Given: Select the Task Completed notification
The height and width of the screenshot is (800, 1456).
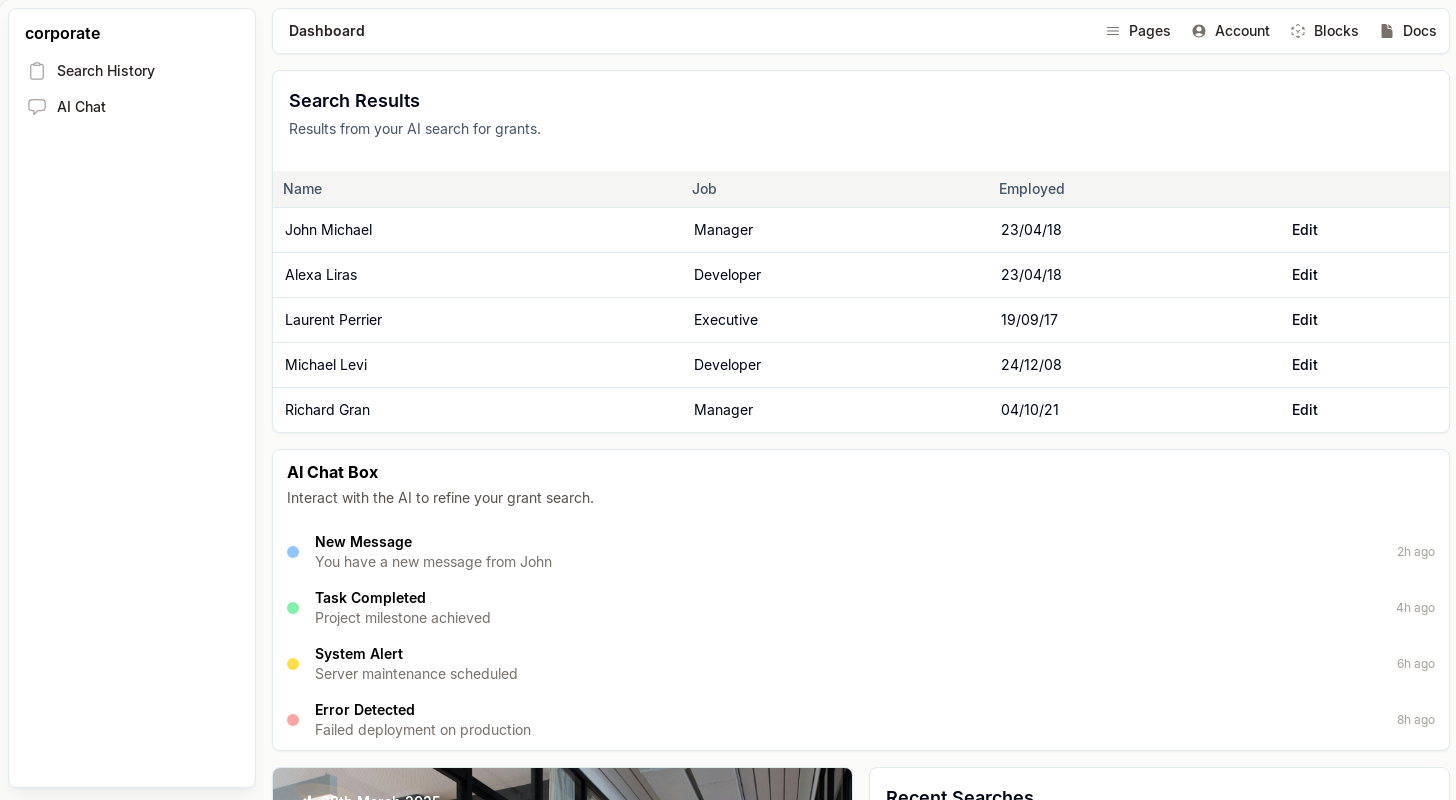Looking at the screenshot, I should [x=370, y=598].
